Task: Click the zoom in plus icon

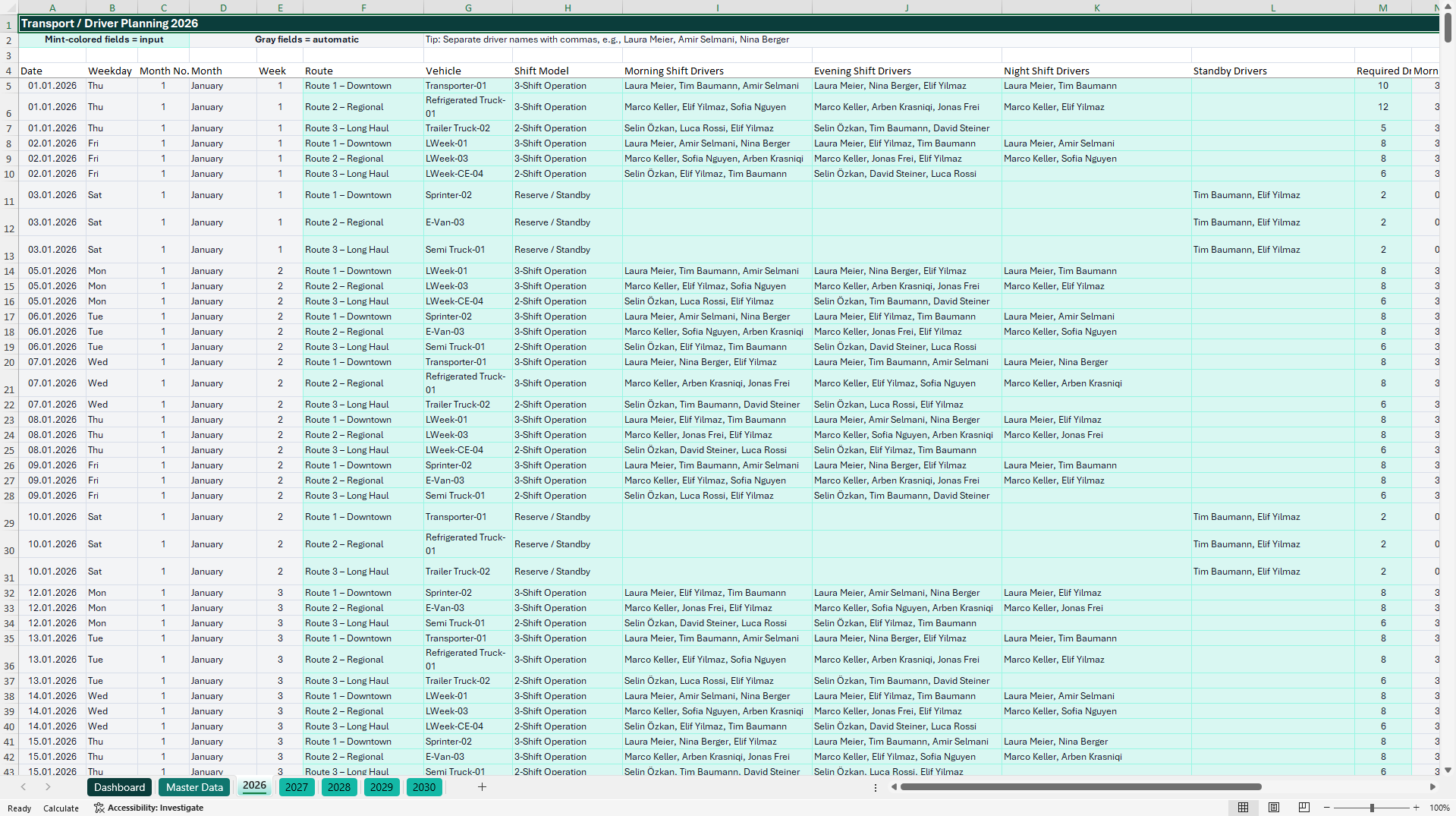Action: tap(1416, 808)
